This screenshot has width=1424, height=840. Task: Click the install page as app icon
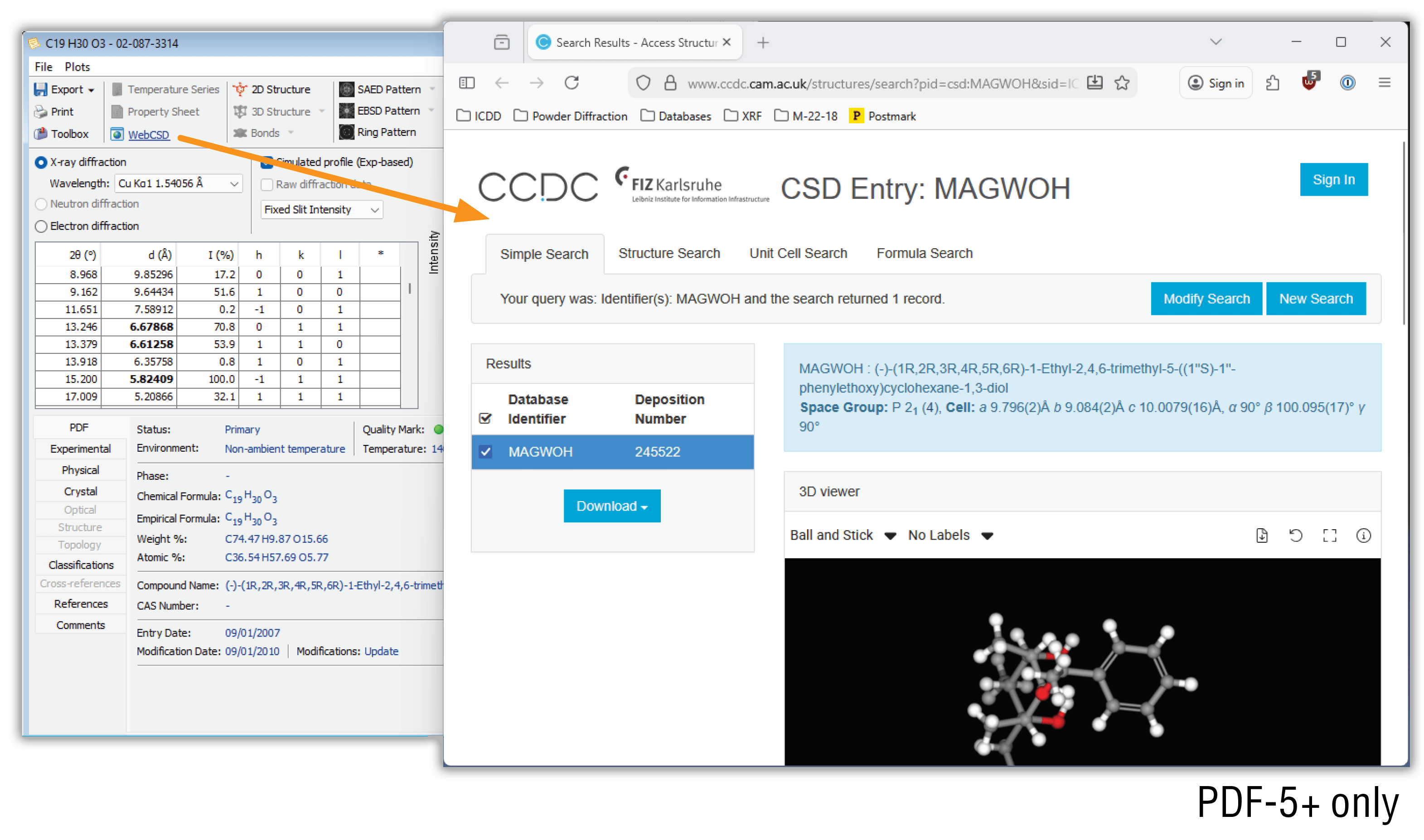1095,82
